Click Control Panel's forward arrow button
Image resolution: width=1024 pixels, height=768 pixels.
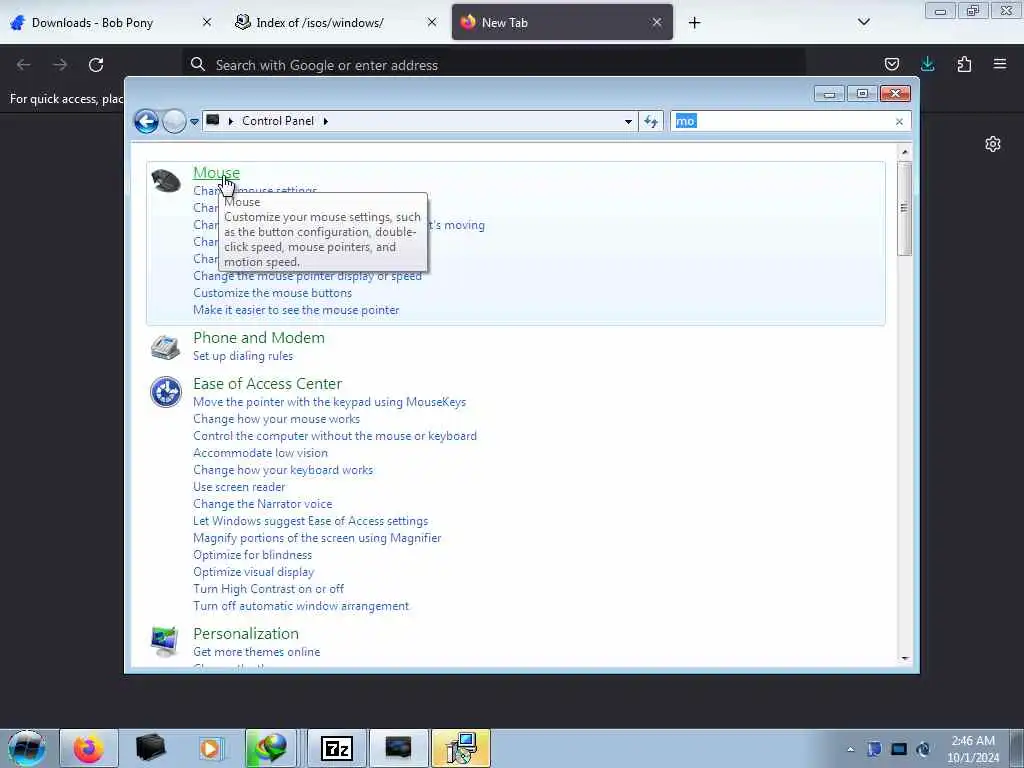coord(174,121)
